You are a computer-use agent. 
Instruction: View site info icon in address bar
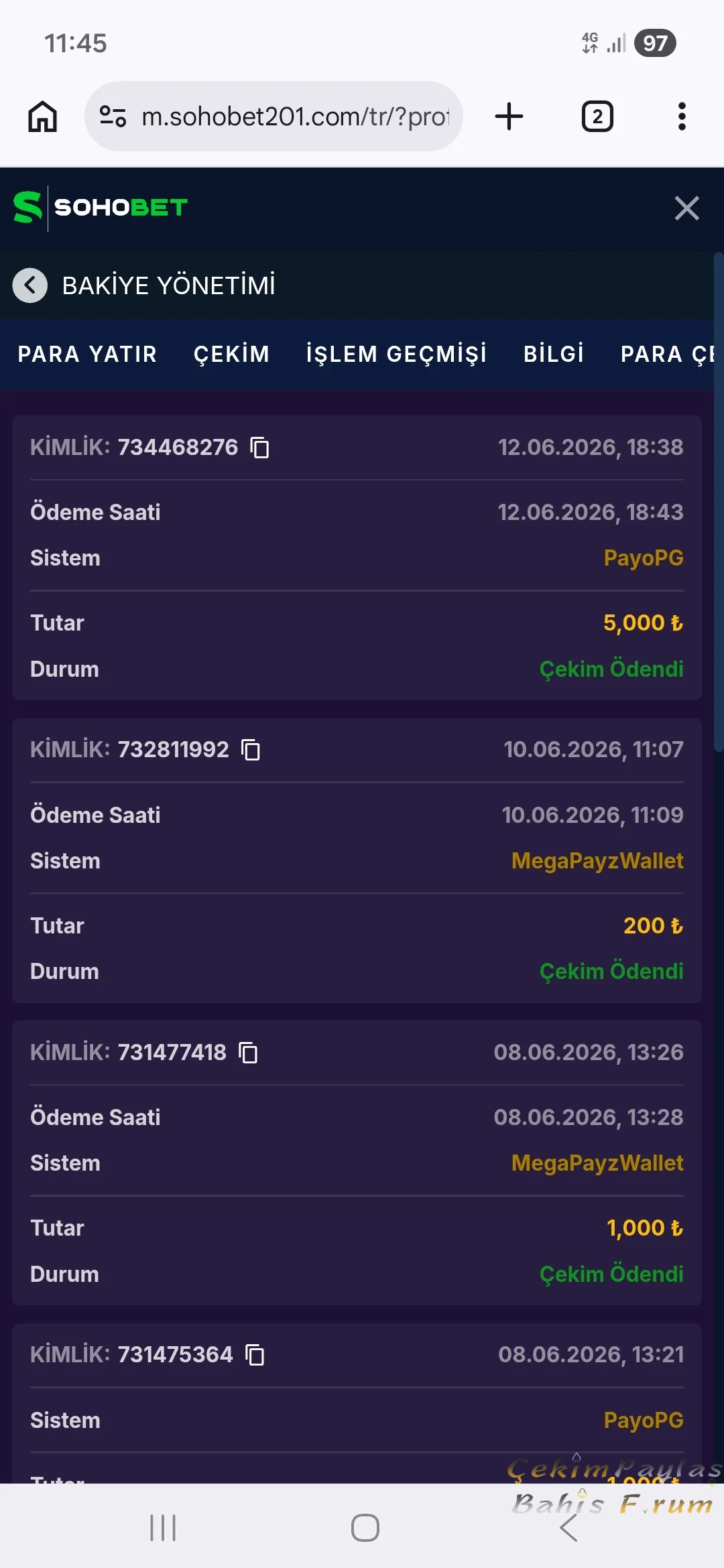tap(113, 117)
